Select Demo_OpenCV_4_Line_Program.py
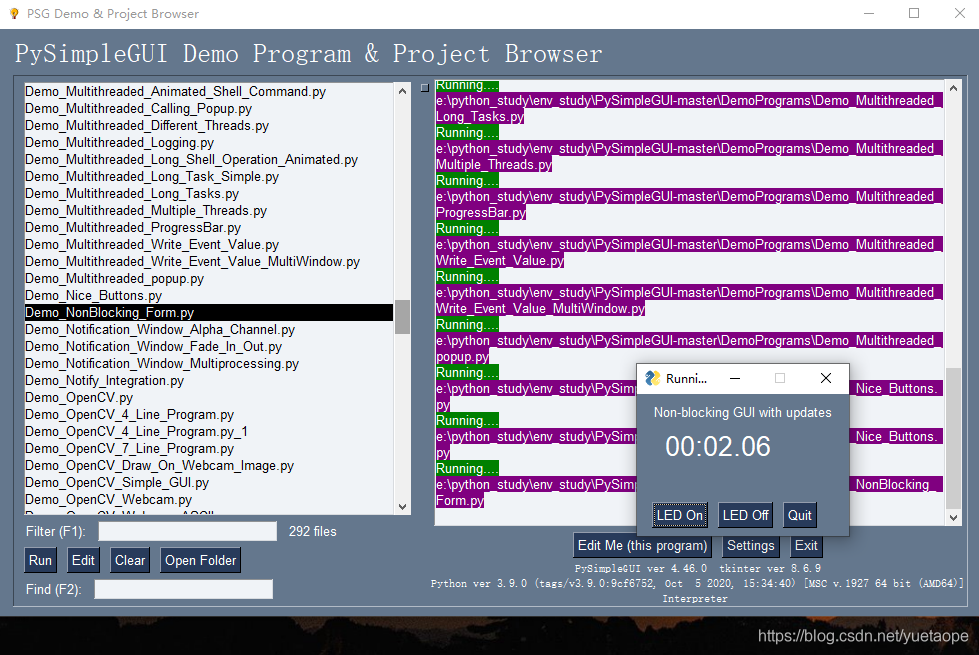979x655 pixels. [209, 415]
